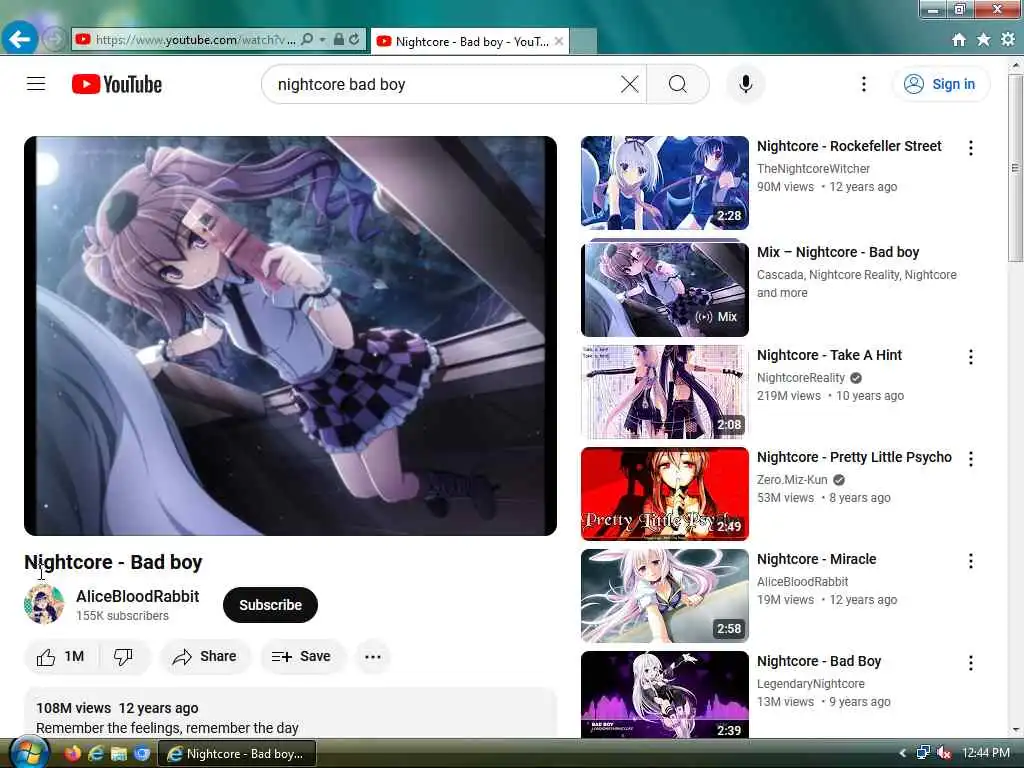
Task: Click the scrollbar down arrow
Action: pyautogui.click(x=1016, y=730)
